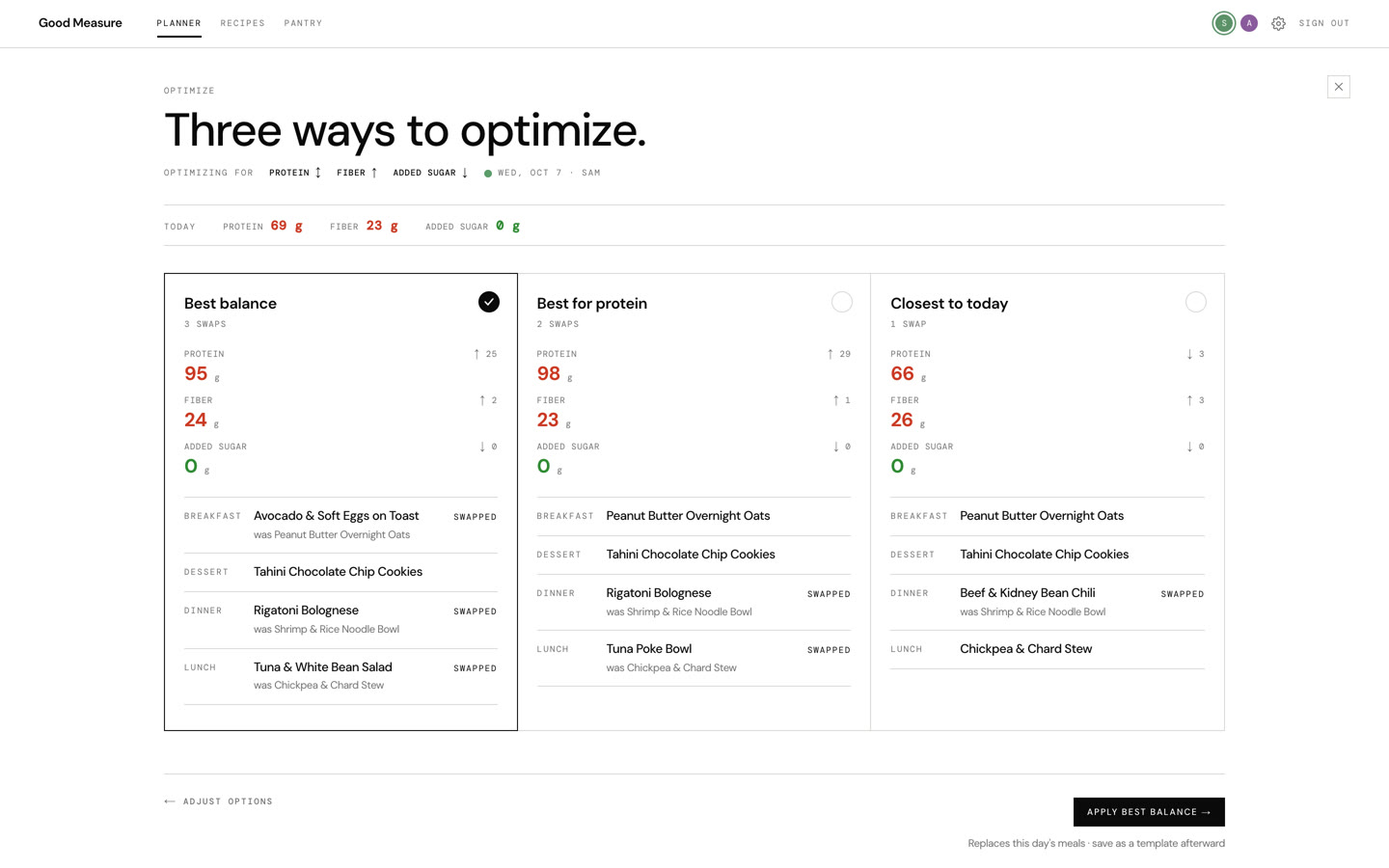1389x868 pixels.
Task: Click Beef & Kidney Bean Chili
Action: point(1027,593)
